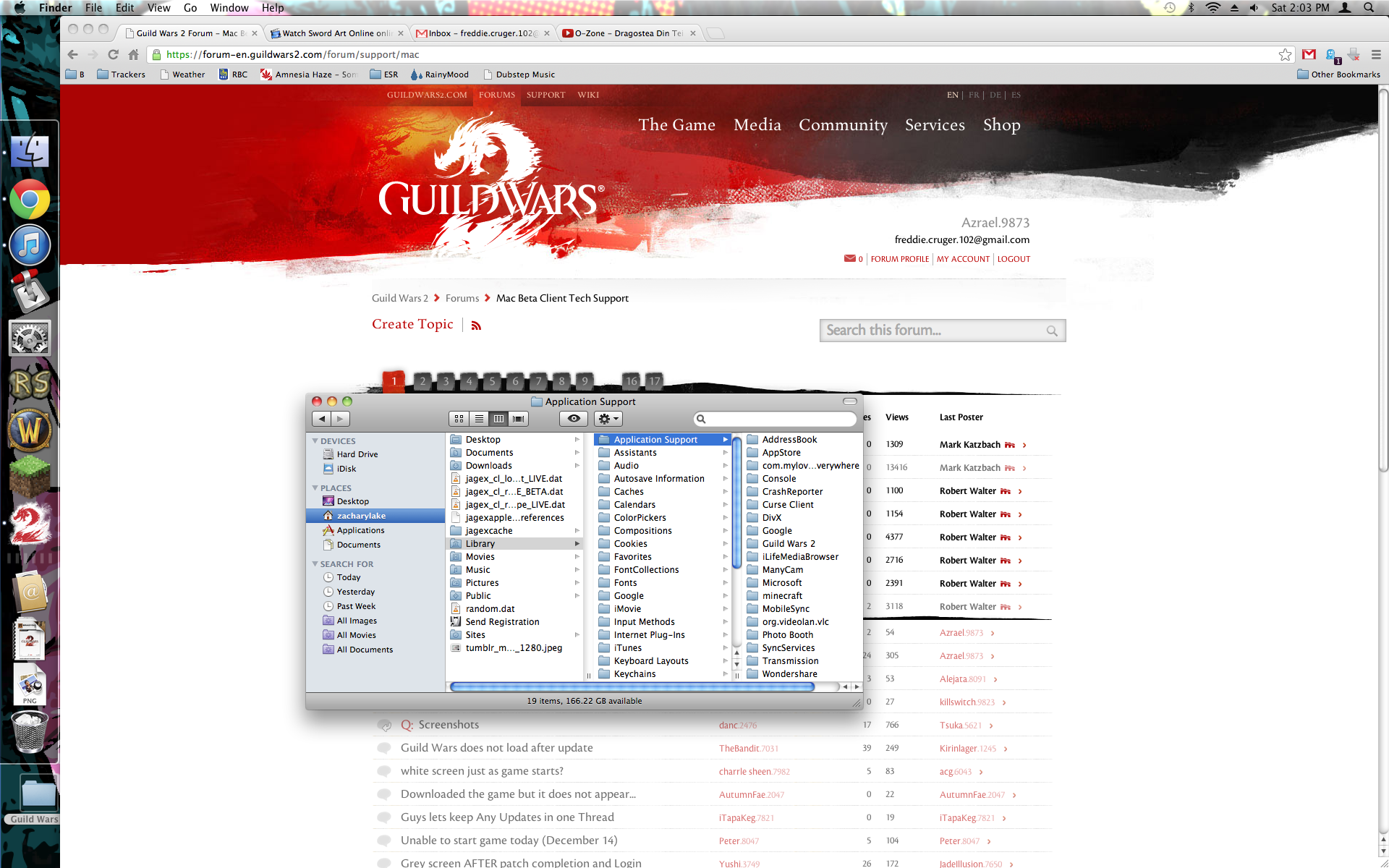Image resolution: width=1389 pixels, height=868 pixels.
Task: Go to Chrome home page
Action: click(133, 54)
